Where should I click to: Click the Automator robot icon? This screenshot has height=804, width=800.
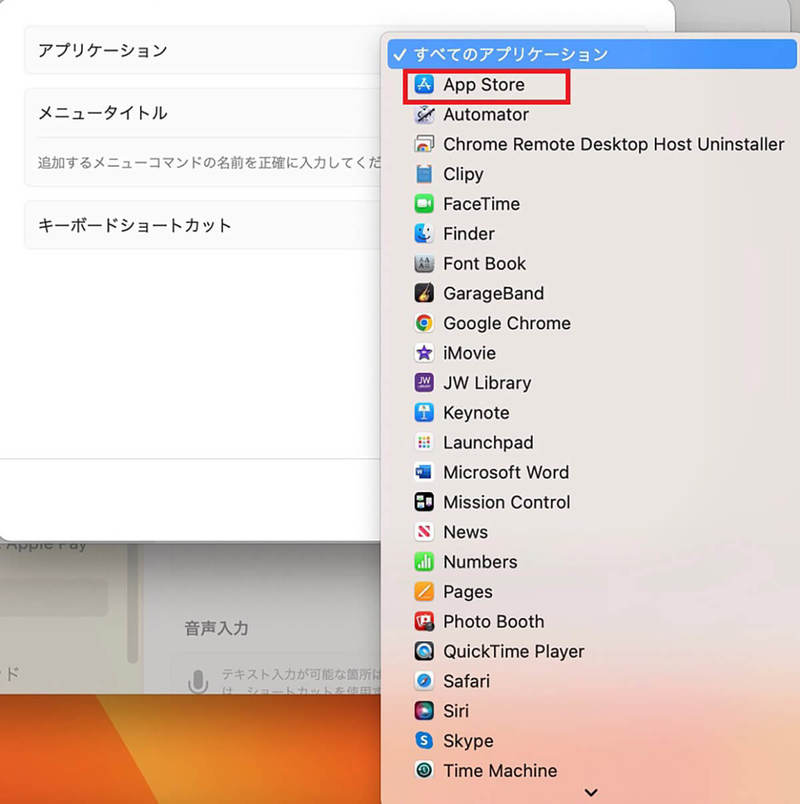424,114
